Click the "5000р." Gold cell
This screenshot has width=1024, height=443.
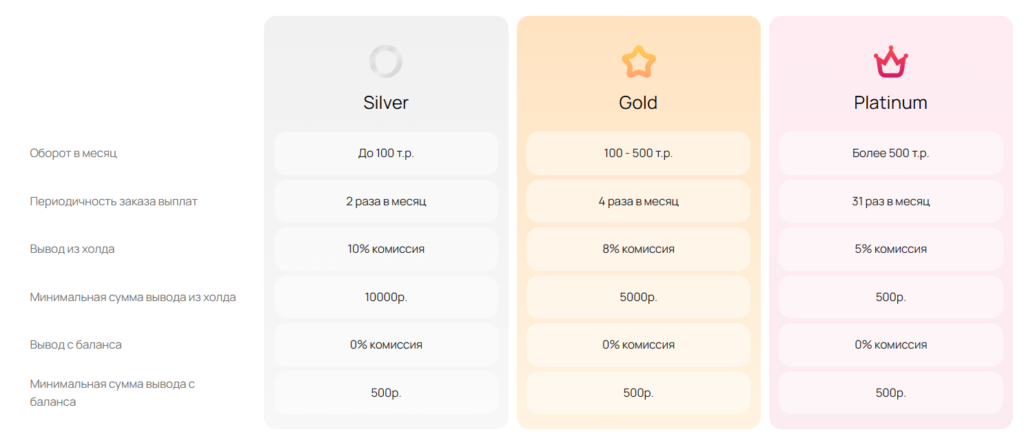coord(638,297)
